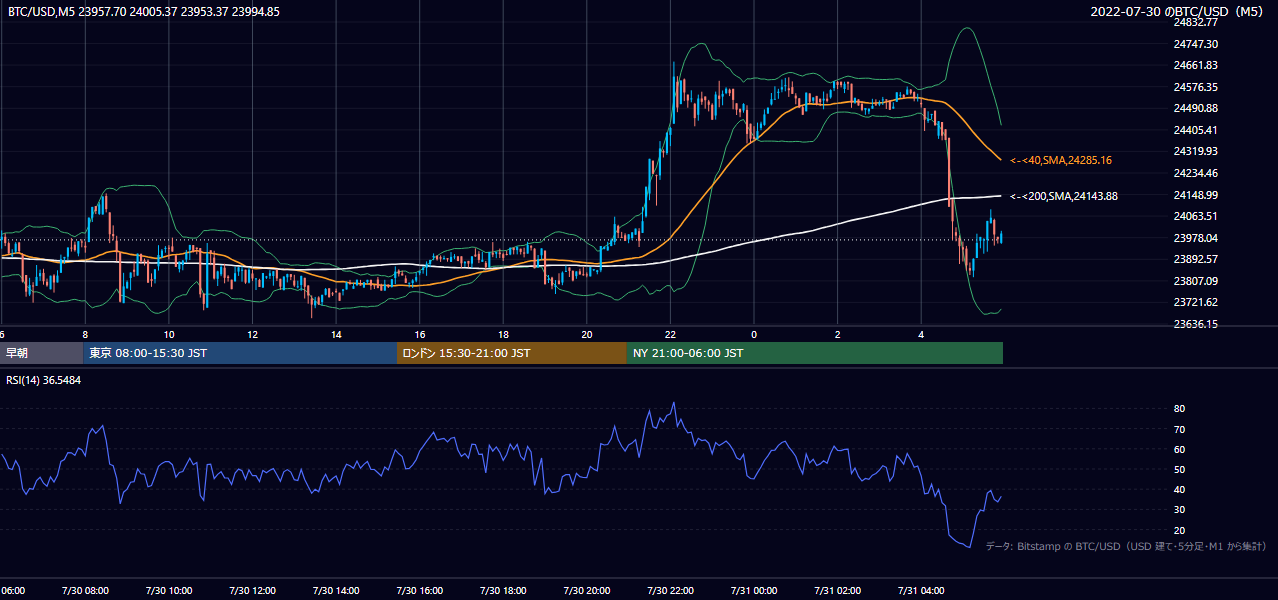This screenshot has width=1278, height=600.
Task: Click the white 200 SMA 24143.88 label
Action: pos(1064,196)
